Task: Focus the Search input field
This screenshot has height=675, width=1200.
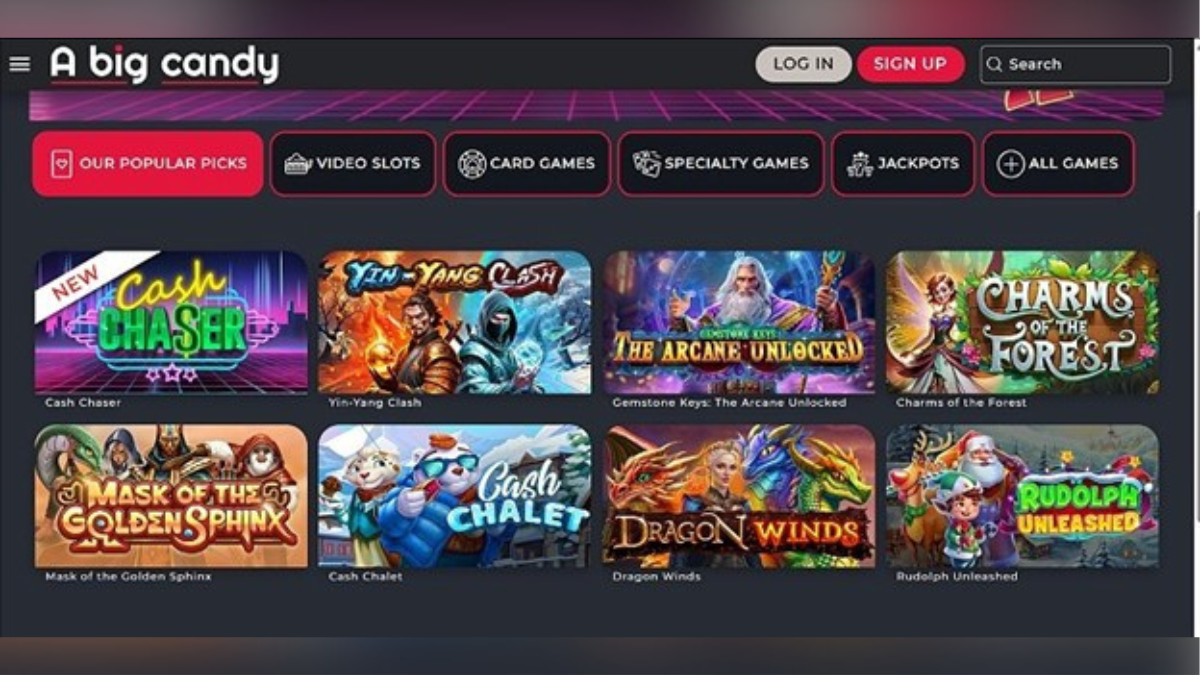Action: point(1075,64)
